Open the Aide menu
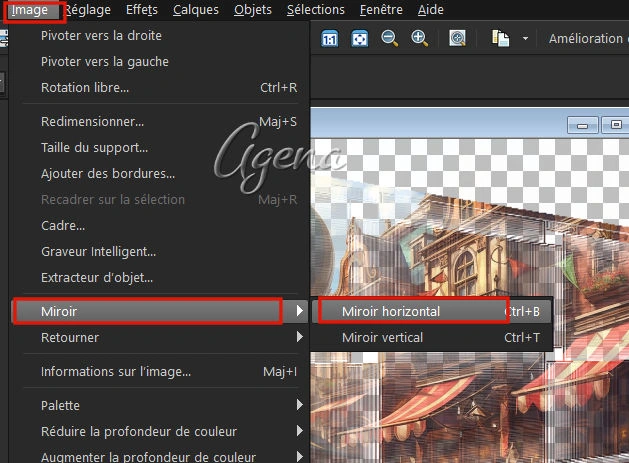The width and height of the screenshot is (629, 463). coord(430,10)
